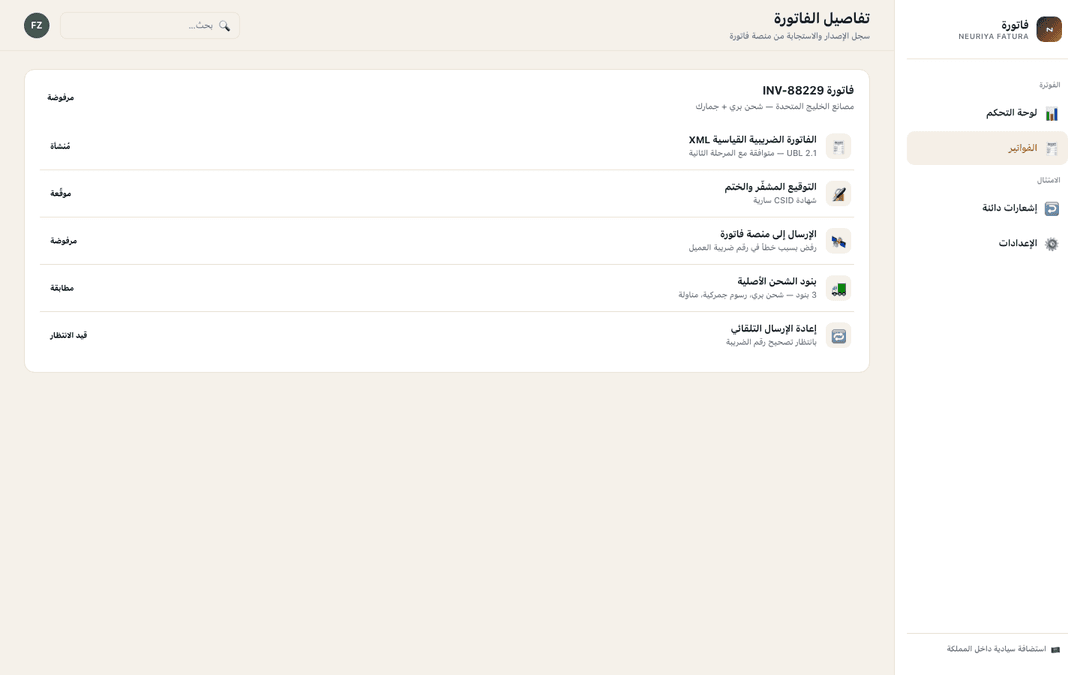Select الفواتير in the sidebar
The width and height of the screenshot is (1080, 675).
987,149
